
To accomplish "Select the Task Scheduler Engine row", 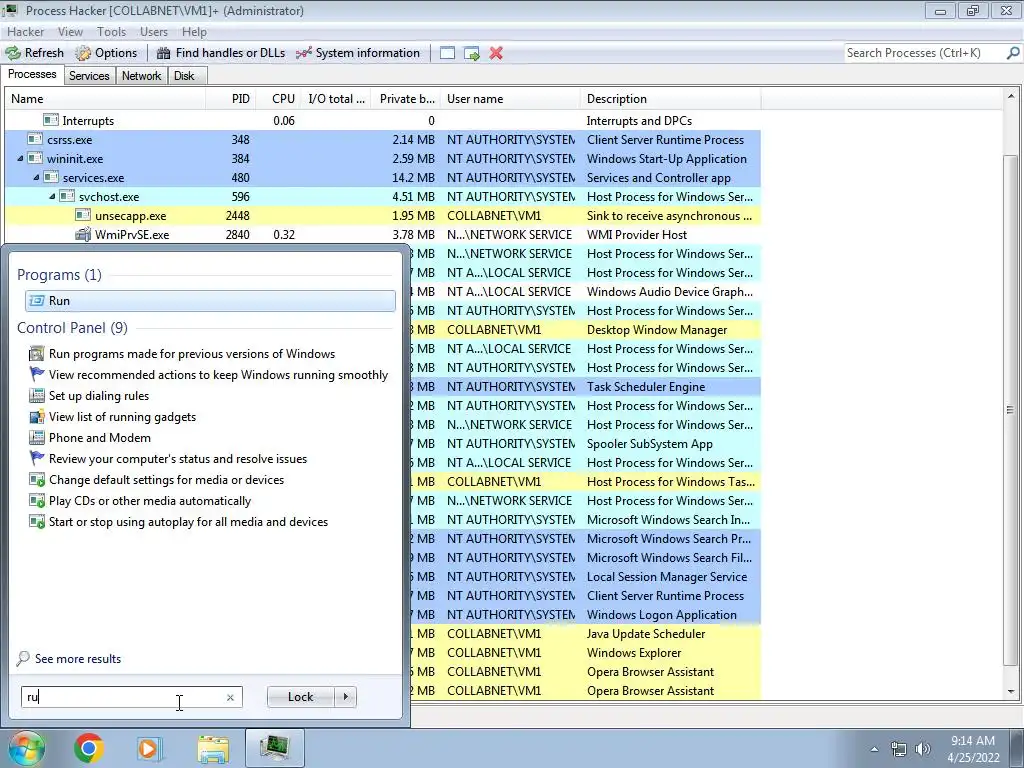I will click(586, 387).
